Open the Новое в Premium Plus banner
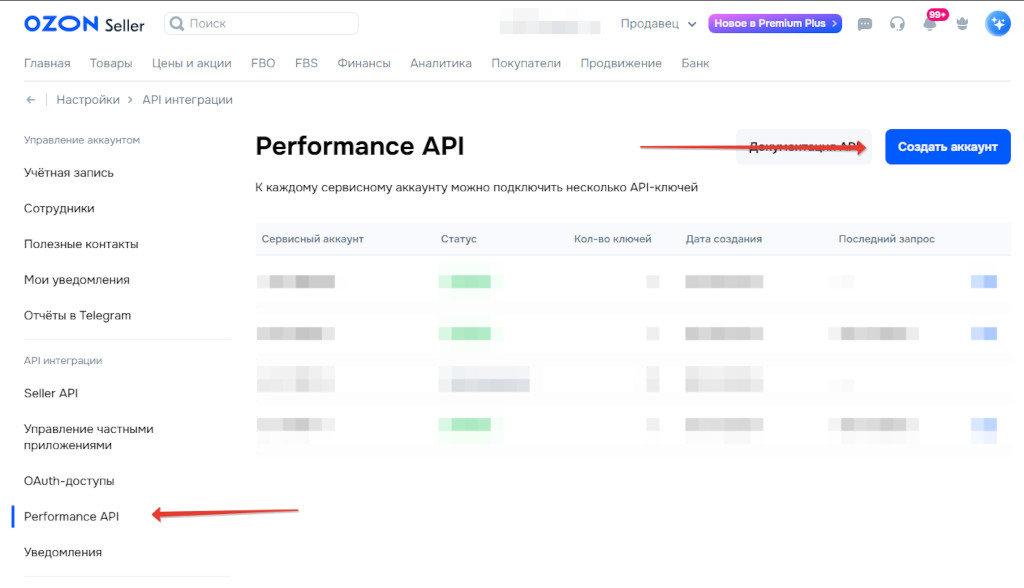 point(775,24)
